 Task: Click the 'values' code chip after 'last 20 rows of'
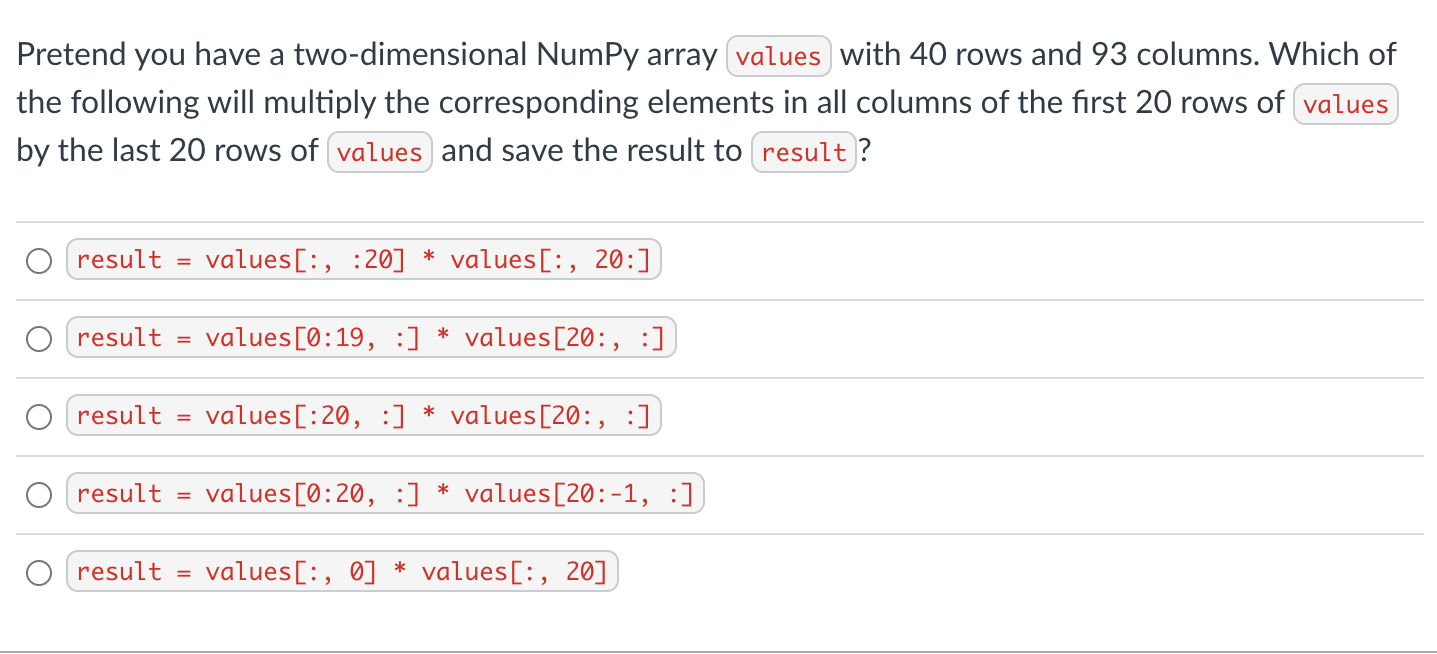pos(380,152)
